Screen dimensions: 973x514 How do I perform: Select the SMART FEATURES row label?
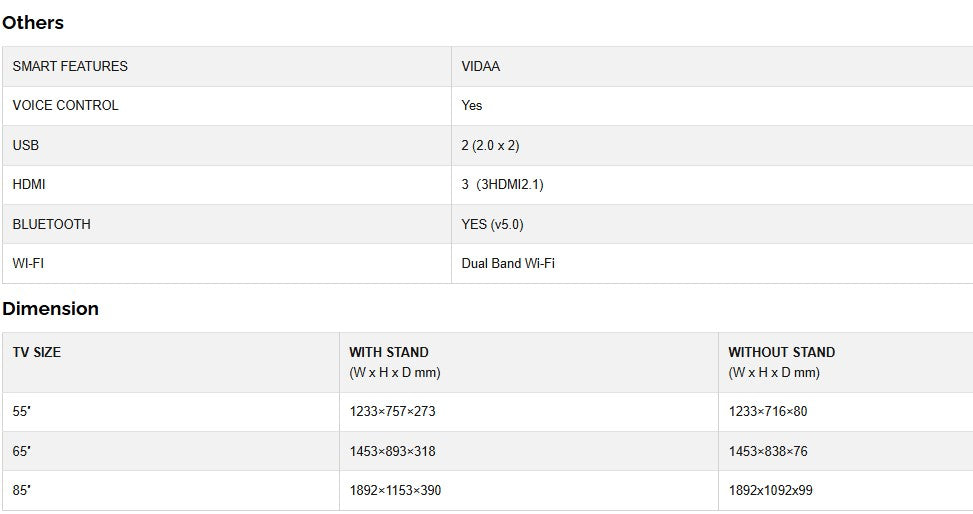[x=70, y=66]
